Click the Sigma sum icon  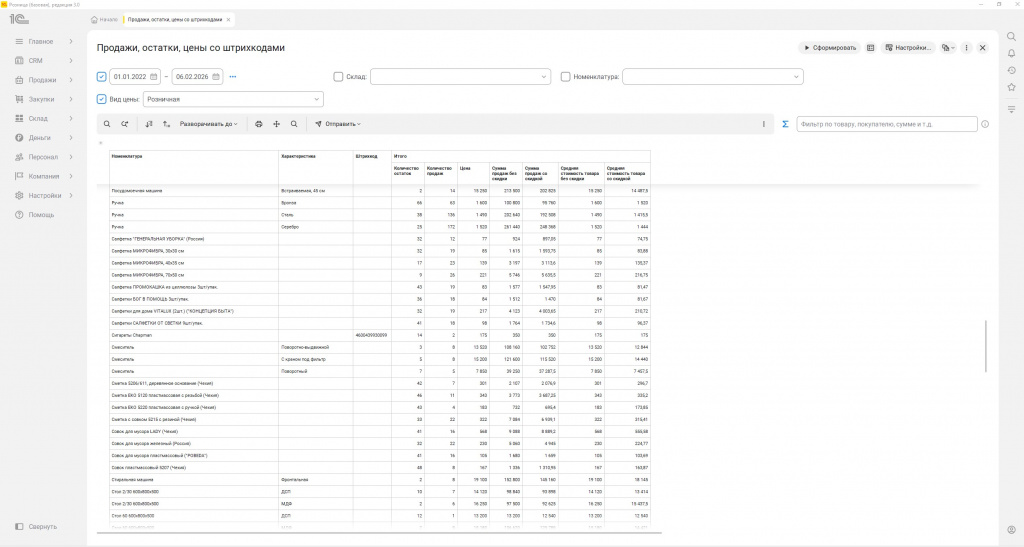(x=785, y=124)
